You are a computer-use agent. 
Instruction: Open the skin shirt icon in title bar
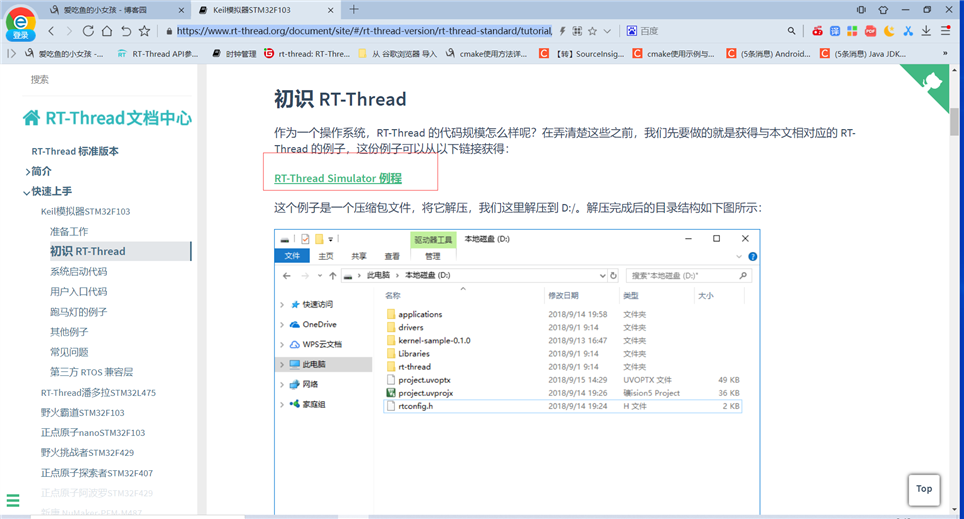[x=883, y=10]
